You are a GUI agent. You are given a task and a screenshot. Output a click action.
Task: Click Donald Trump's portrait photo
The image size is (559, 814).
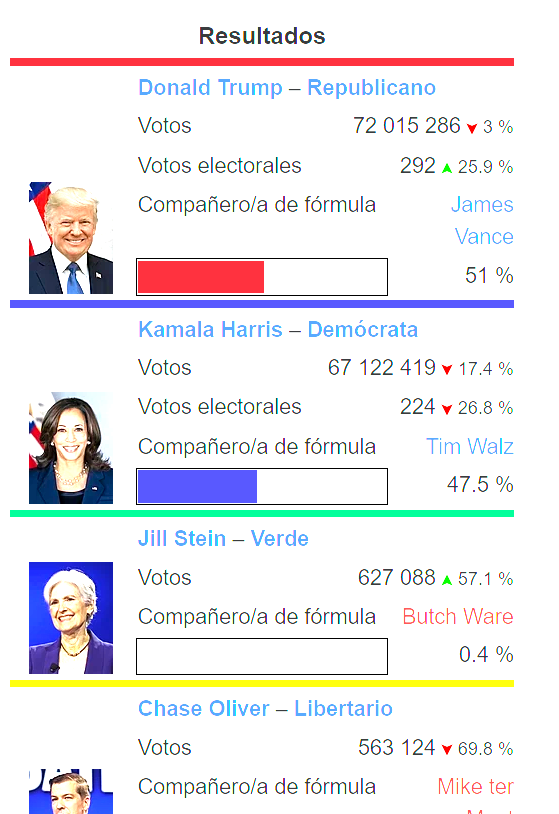point(71,238)
